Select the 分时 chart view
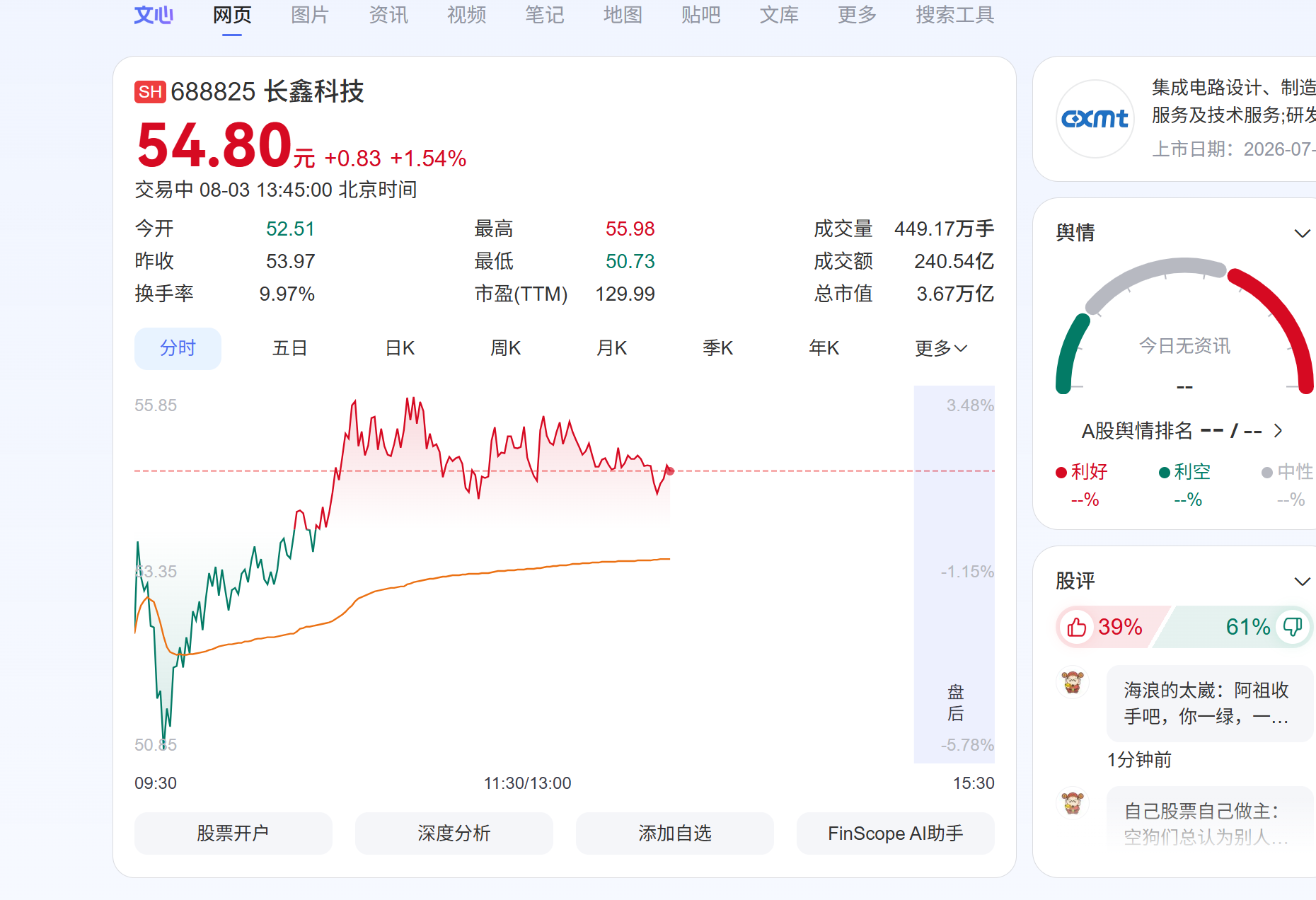Viewport: 1316px width, 900px height. point(178,348)
